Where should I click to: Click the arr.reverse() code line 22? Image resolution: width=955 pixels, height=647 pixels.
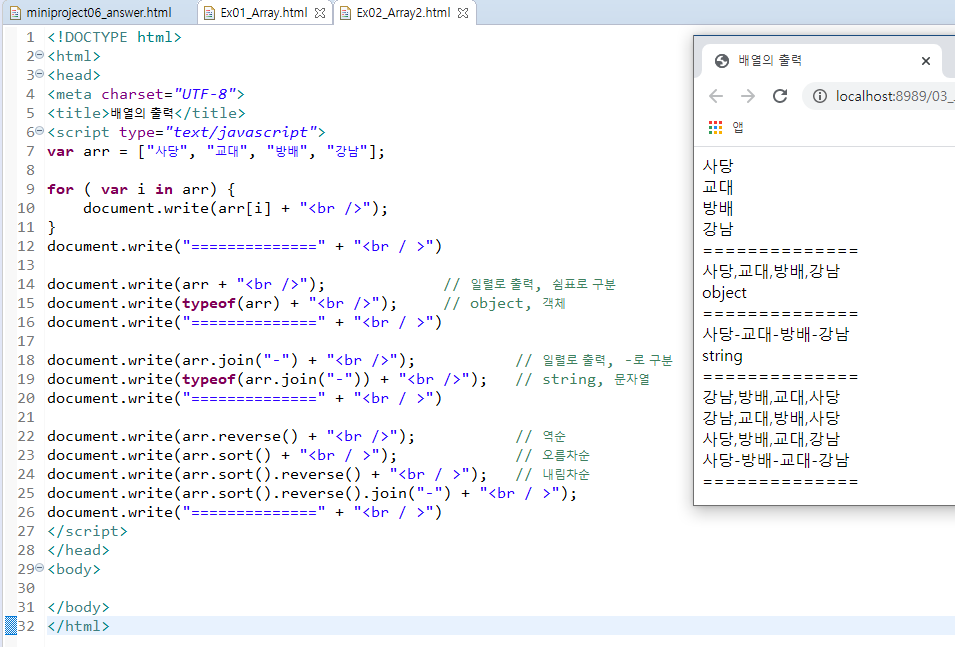click(231, 436)
